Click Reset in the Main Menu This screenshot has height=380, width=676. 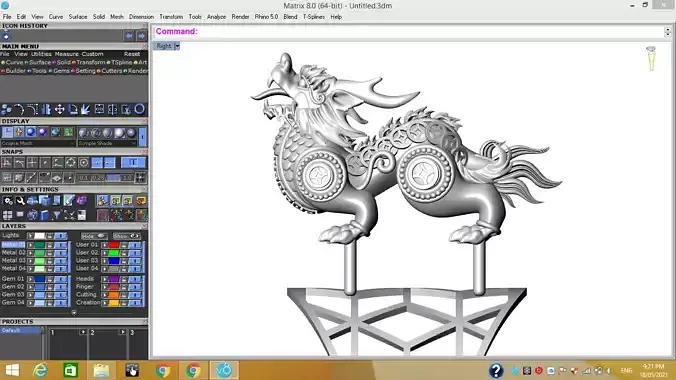132,54
